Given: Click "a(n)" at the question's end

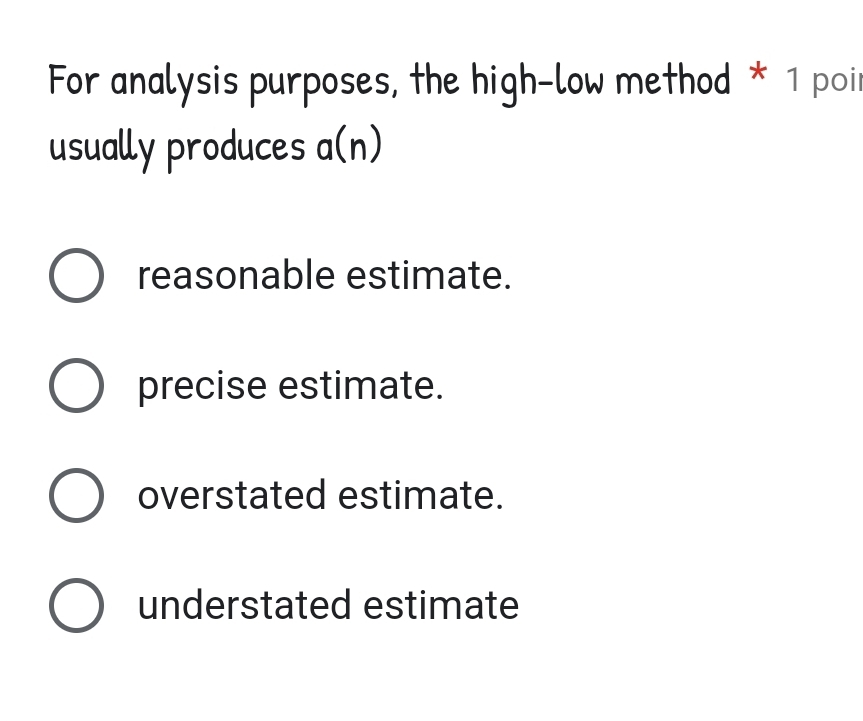Looking at the screenshot, I should (349, 148).
